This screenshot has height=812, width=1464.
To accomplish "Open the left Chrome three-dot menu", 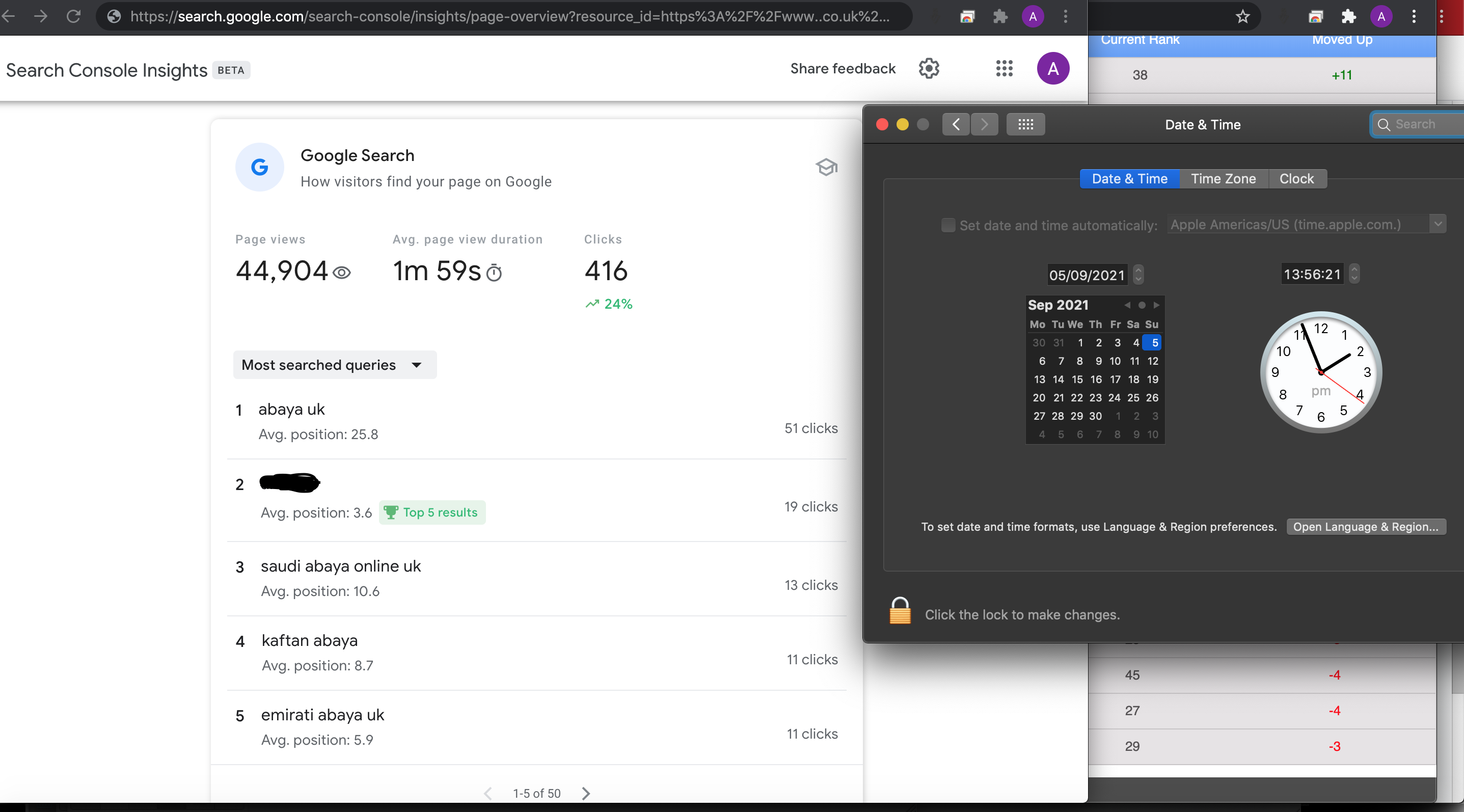I will click(1066, 16).
